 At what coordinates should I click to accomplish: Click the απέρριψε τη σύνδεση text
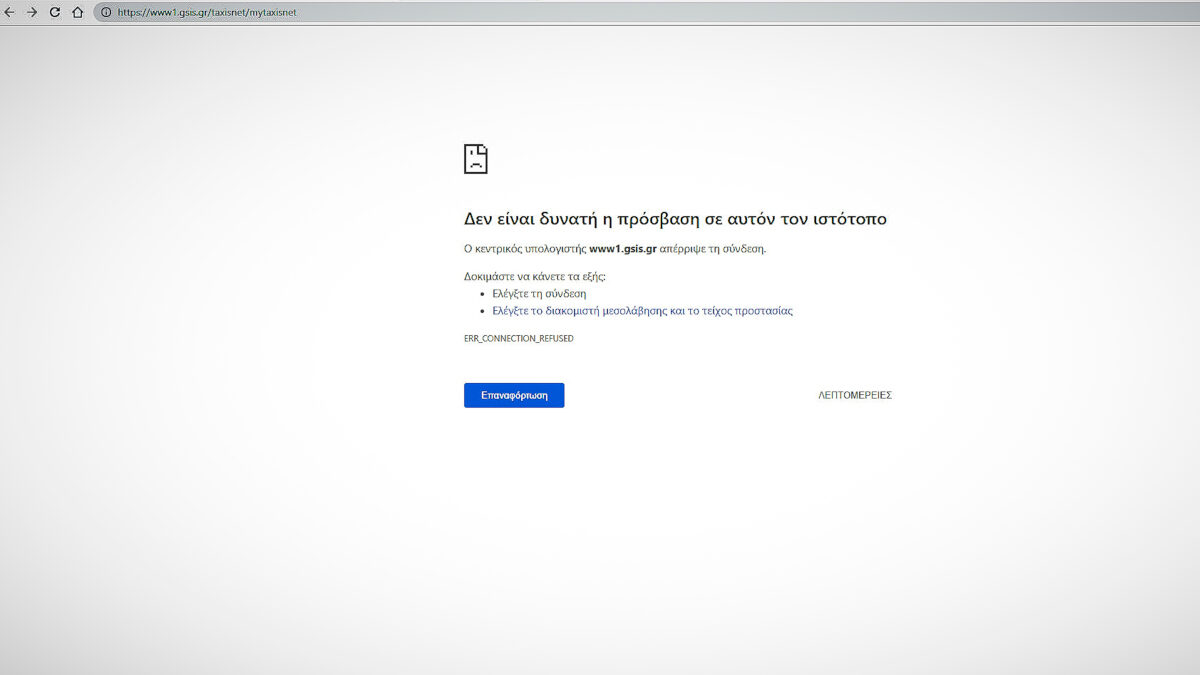click(x=713, y=249)
